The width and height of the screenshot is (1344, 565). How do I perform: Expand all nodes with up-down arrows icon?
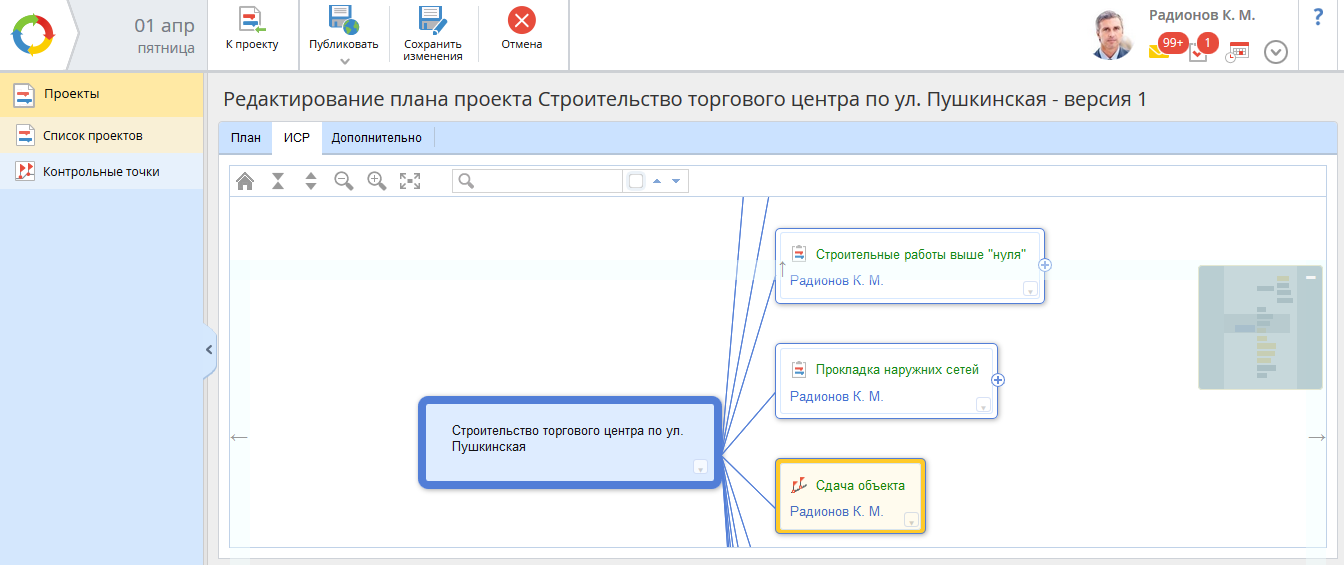click(x=311, y=181)
